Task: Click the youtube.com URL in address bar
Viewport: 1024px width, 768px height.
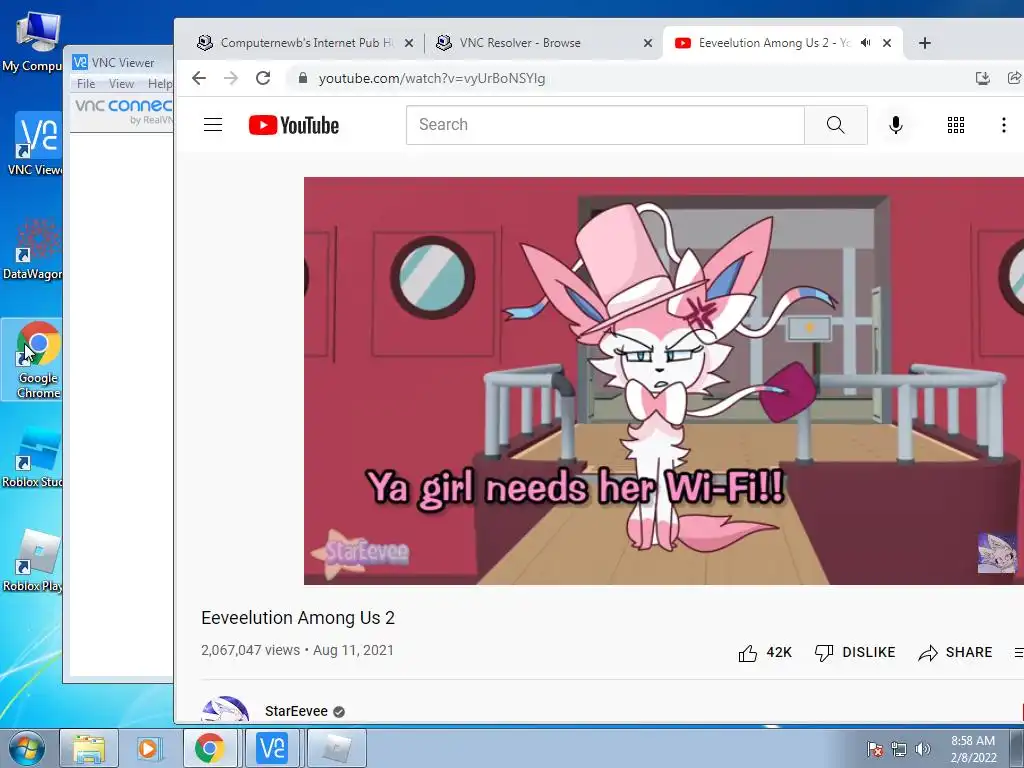Action: click(x=432, y=78)
